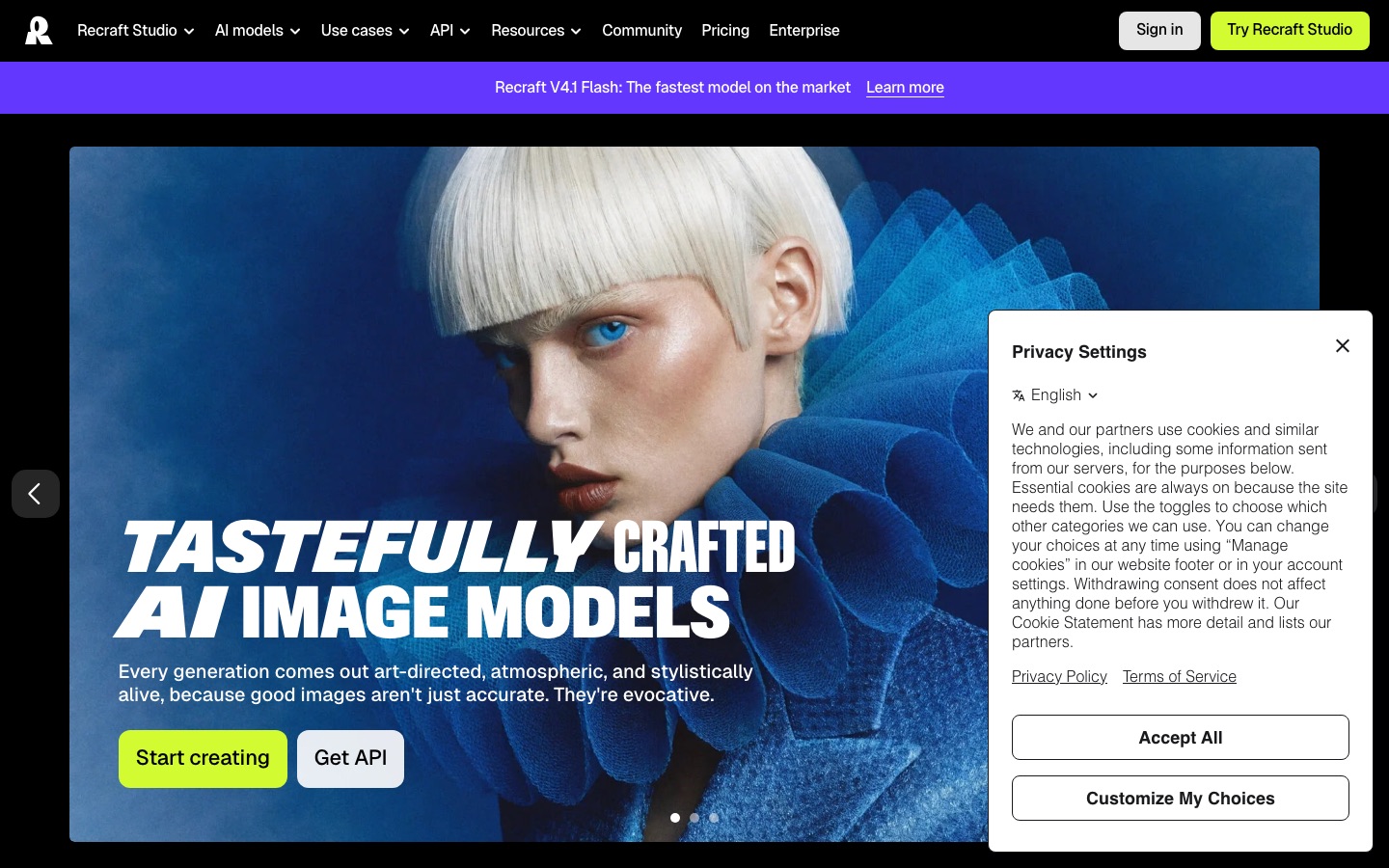
Task: Select the third carousel dot
Action: [714, 818]
